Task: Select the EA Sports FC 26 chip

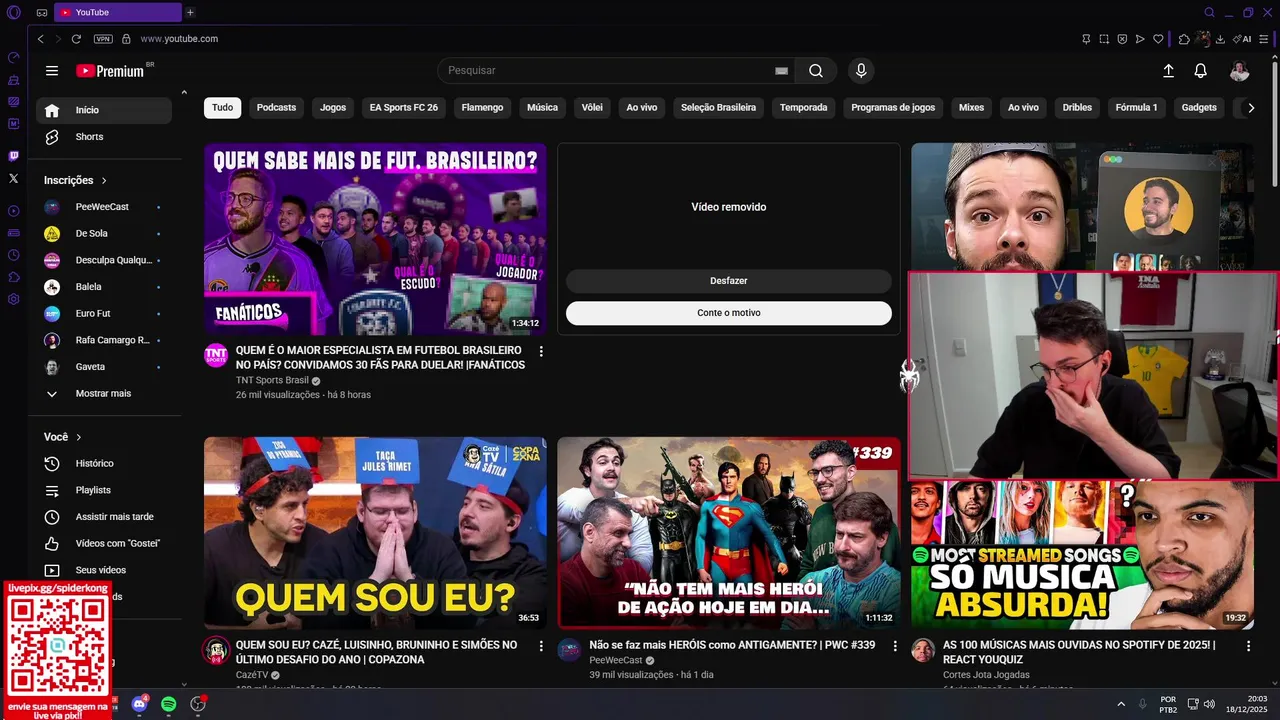Action: click(404, 108)
